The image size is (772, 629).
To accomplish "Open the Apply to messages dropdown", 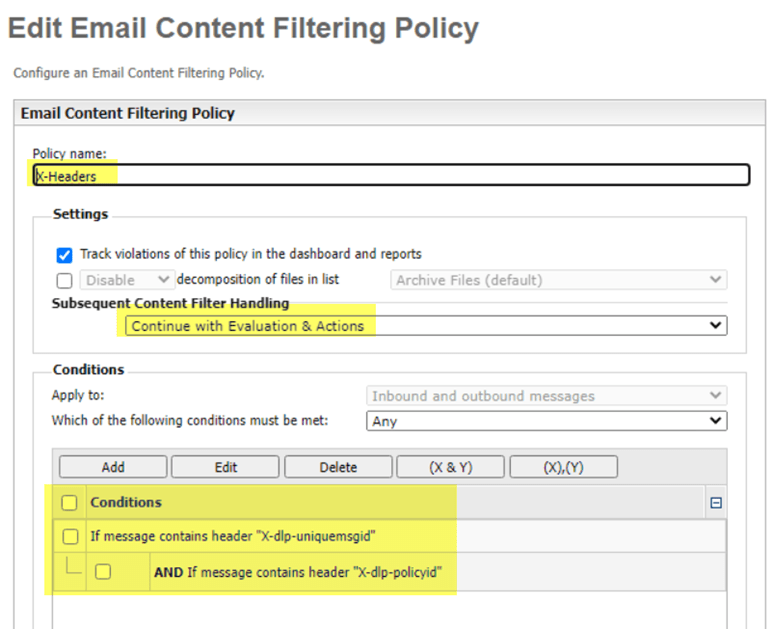I will pos(546,396).
